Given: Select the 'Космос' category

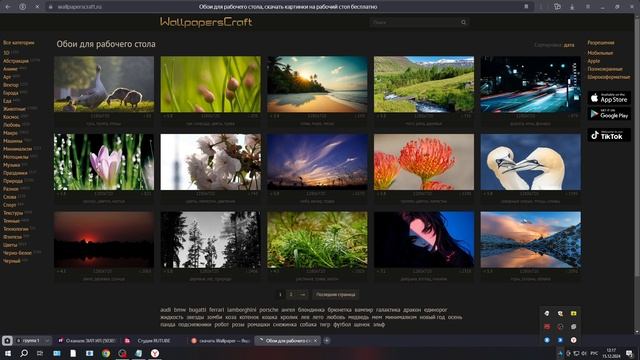Looking at the screenshot, I should (11, 117).
